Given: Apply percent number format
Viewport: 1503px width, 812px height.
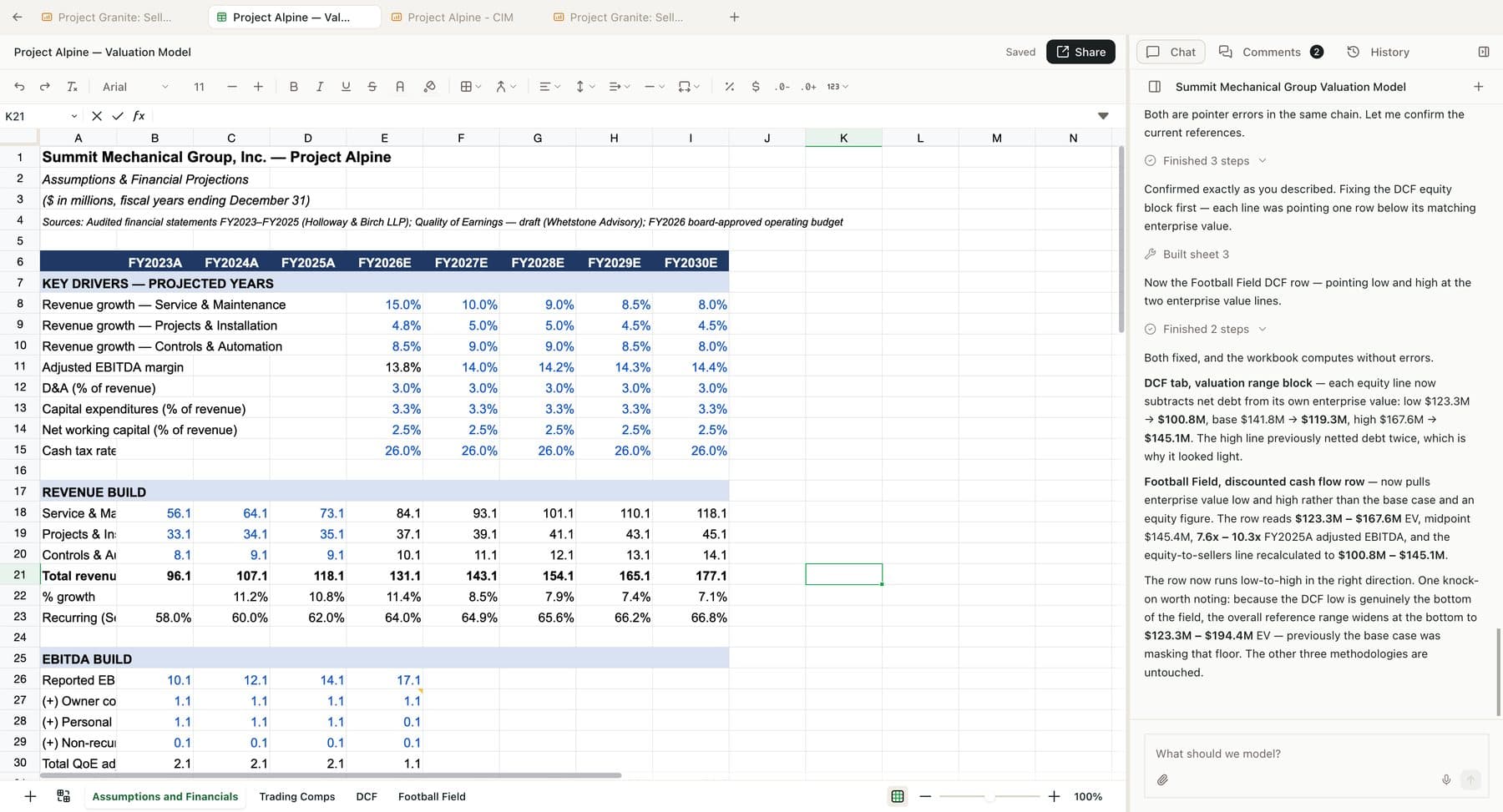Looking at the screenshot, I should point(729,87).
